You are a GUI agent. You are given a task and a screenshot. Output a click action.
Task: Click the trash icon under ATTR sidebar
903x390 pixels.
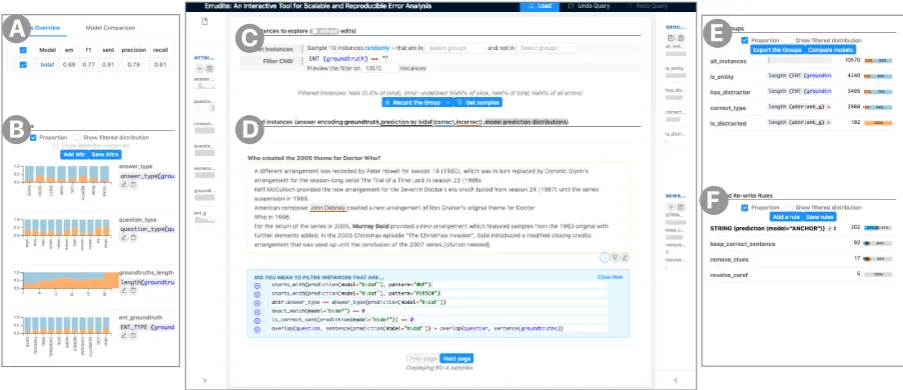[x=210, y=69]
